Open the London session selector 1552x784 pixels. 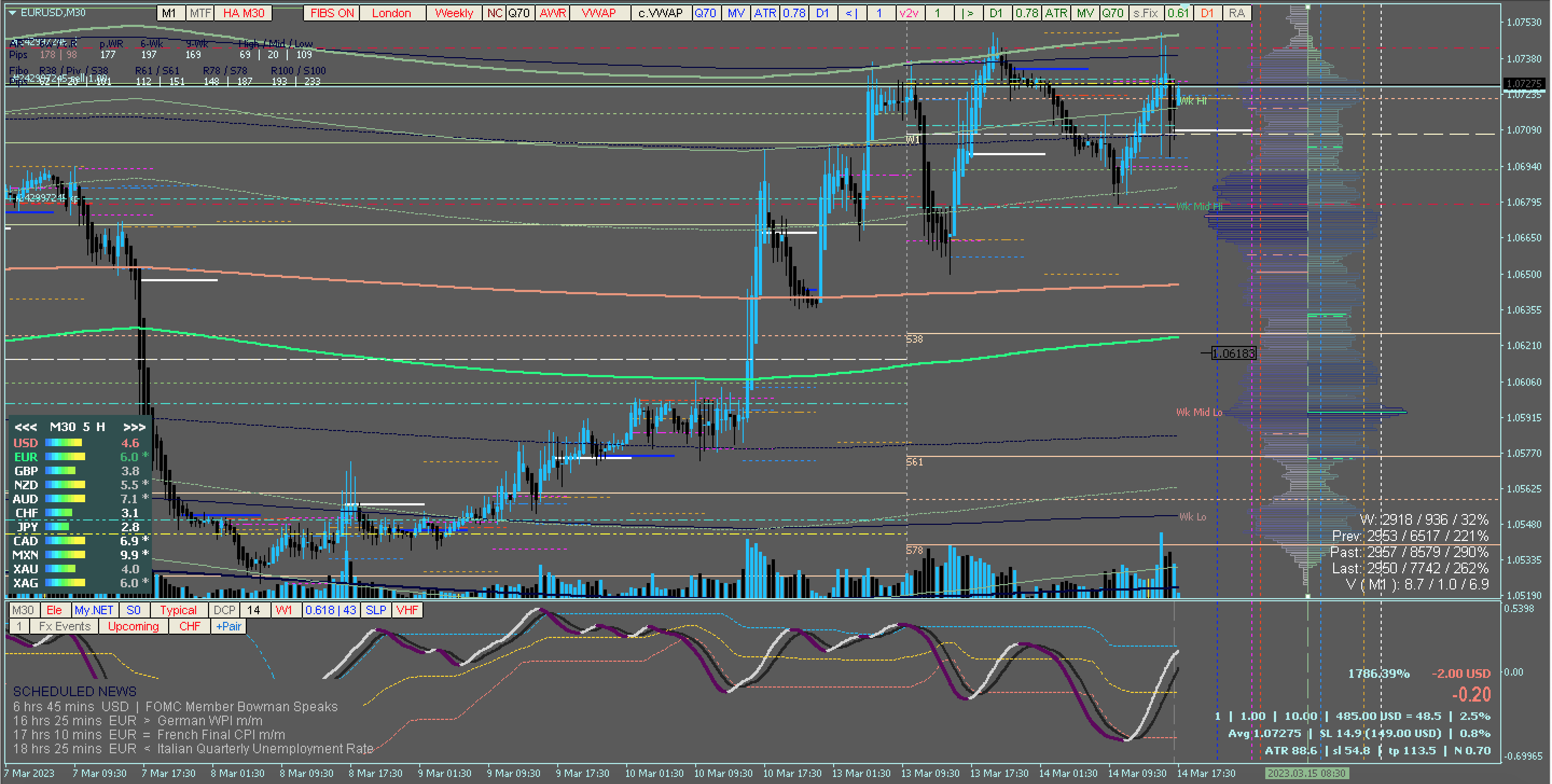point(391,12)
